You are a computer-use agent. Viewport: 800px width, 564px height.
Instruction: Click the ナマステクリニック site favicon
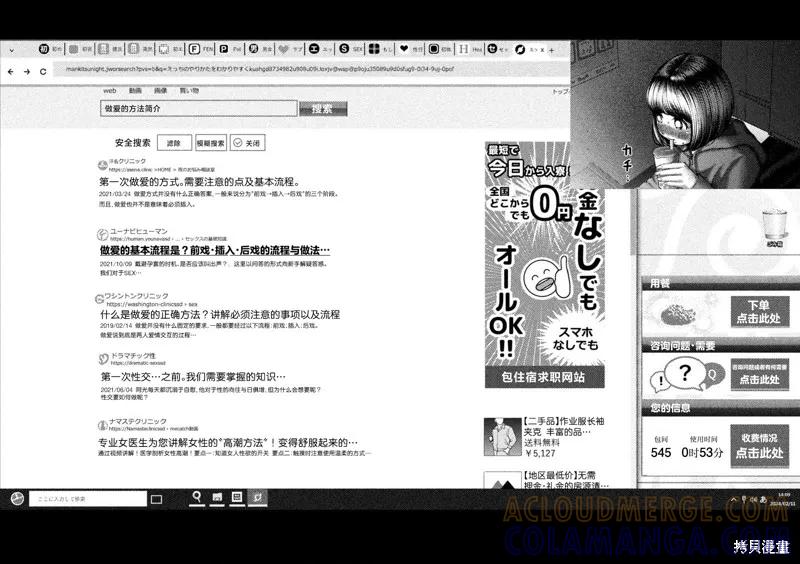click(103, 425)
